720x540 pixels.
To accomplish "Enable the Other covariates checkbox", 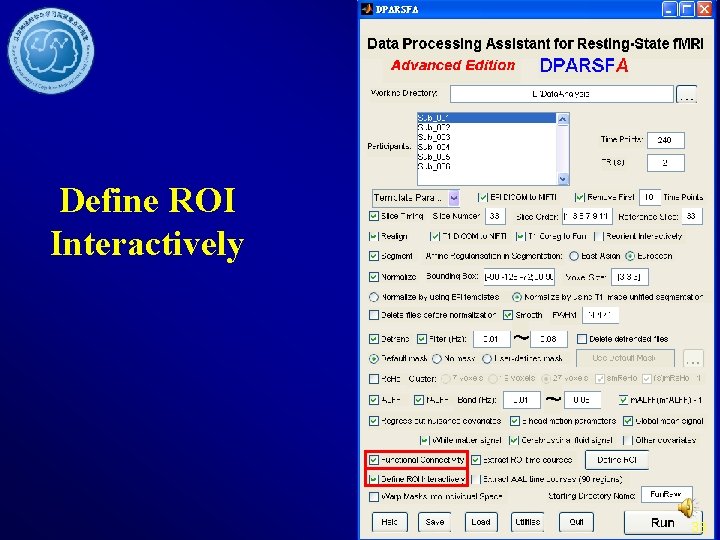I will click(627, 440).
